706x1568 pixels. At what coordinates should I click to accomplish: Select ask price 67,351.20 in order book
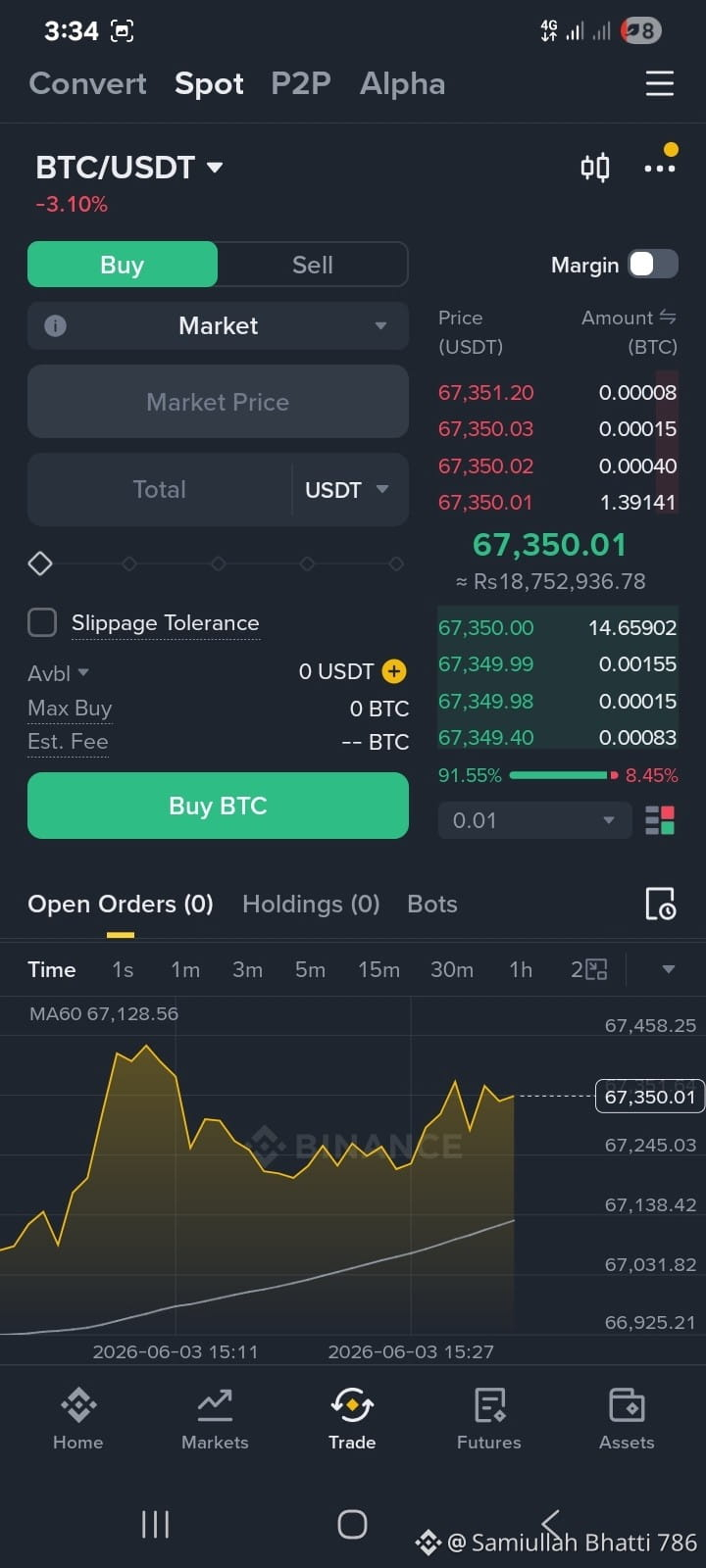point(486,392)
